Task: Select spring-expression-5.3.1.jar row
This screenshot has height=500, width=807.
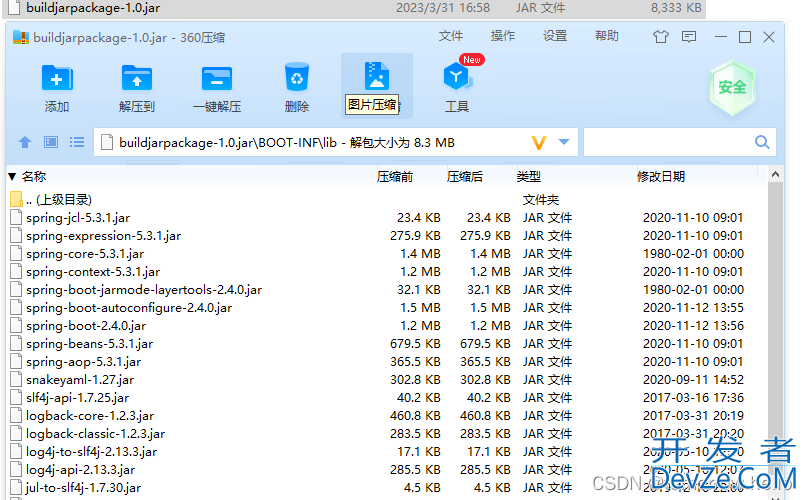Action: pyautogui.click(x=386, y=235)
